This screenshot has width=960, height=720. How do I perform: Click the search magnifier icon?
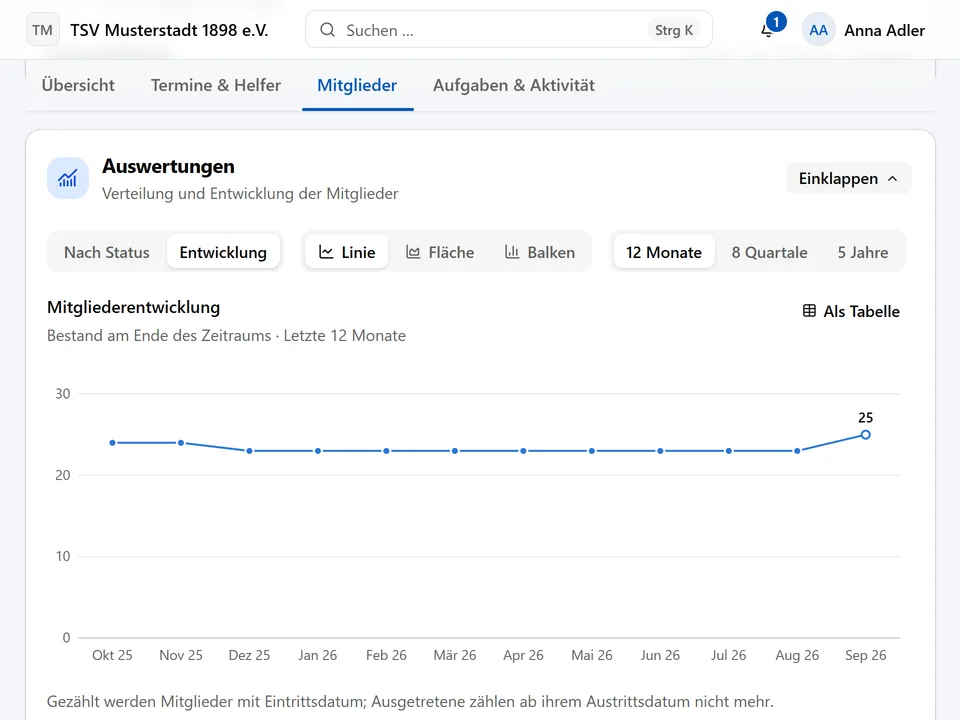328,29
